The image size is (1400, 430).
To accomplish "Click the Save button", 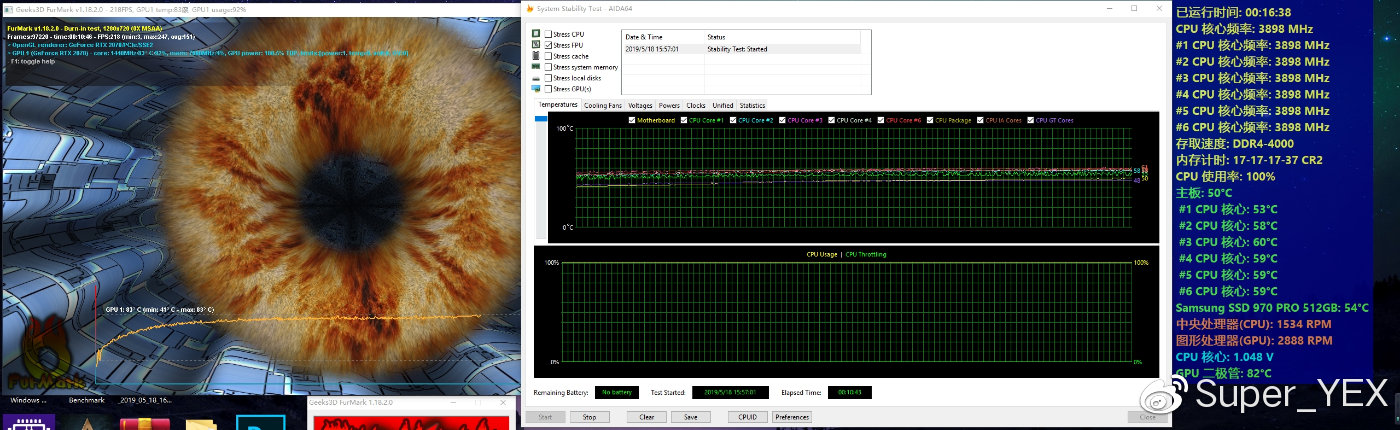I will click(x=690, y=417).
